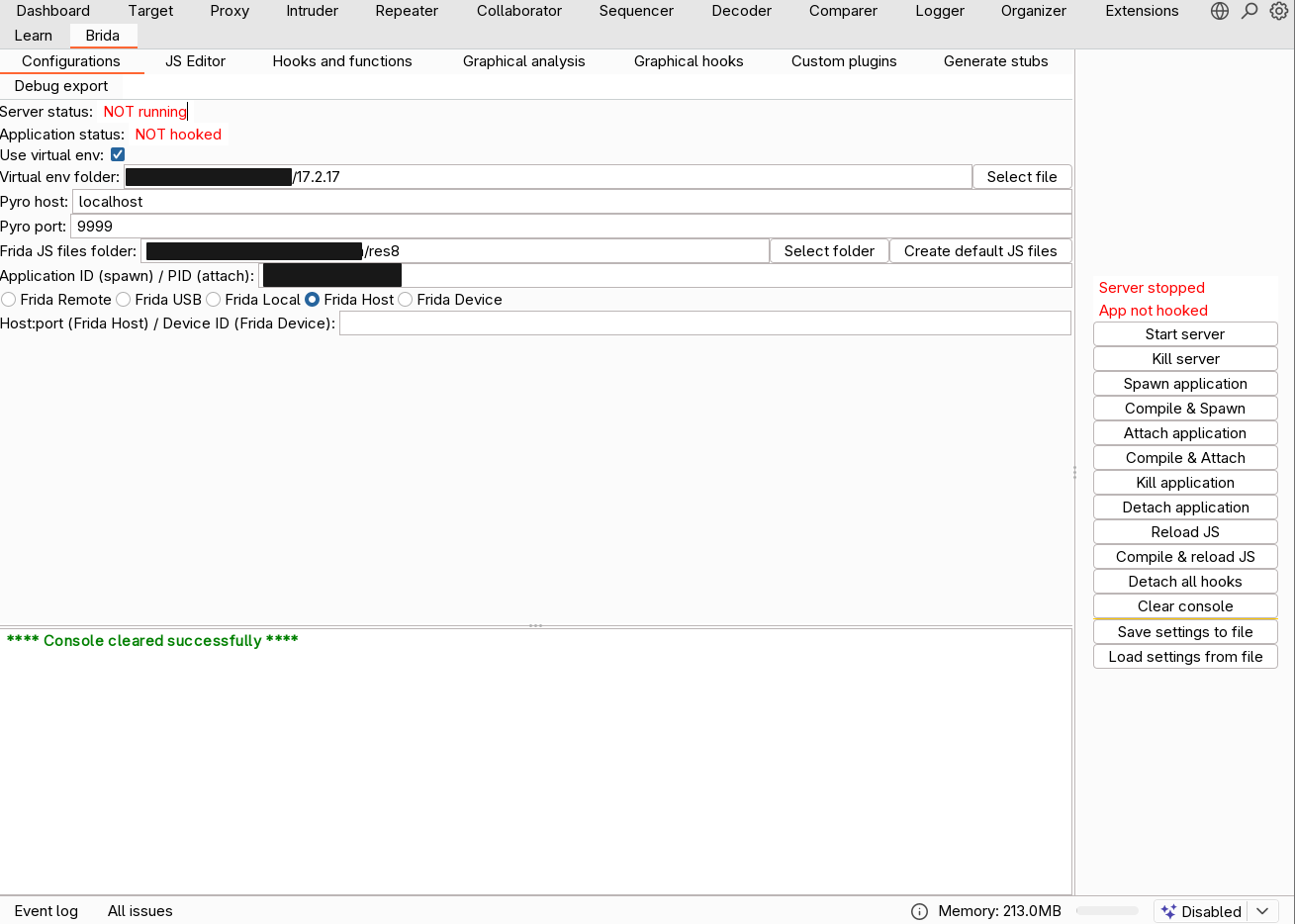1295x924 pixels.
Task: Click the Select folder button
Action: (x=829, y=251)
